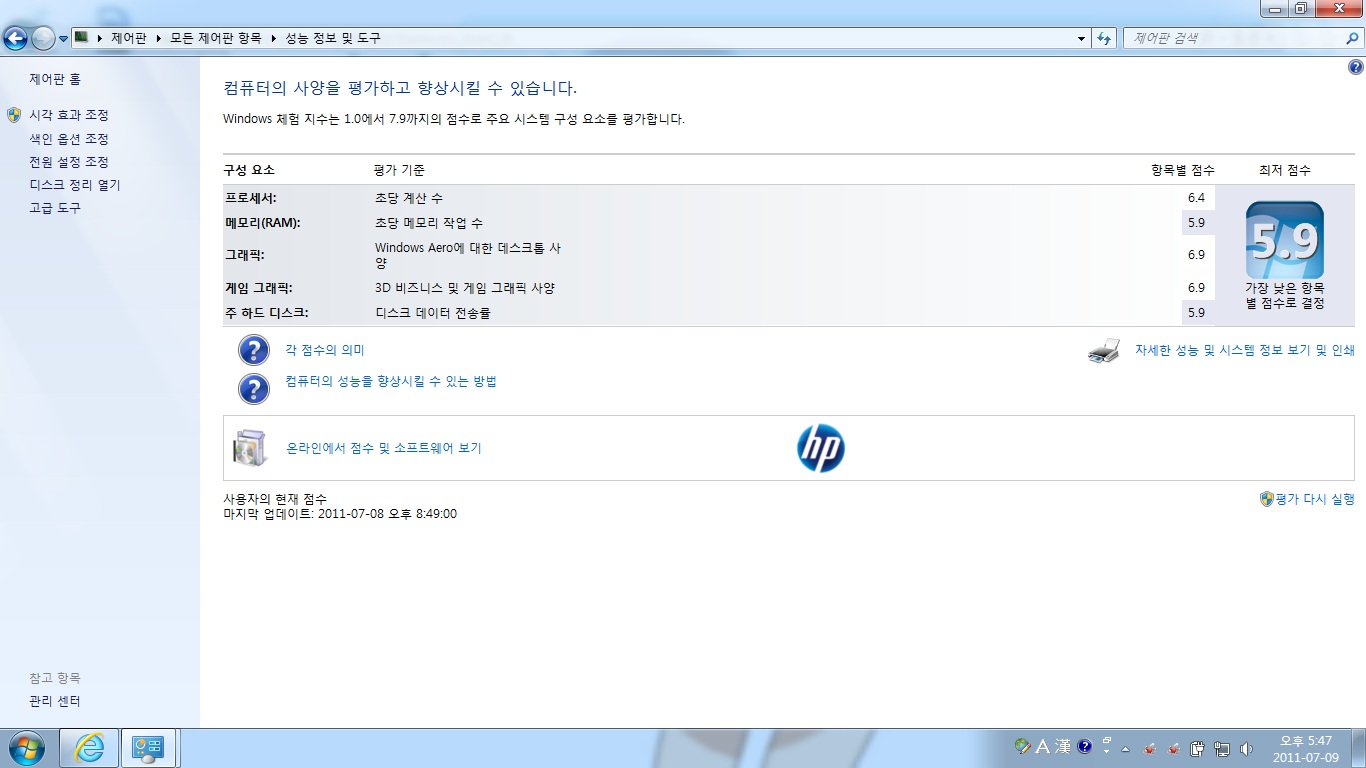
Task: Expand the breadcrumb arrow after 제어판
Action: 158,38
